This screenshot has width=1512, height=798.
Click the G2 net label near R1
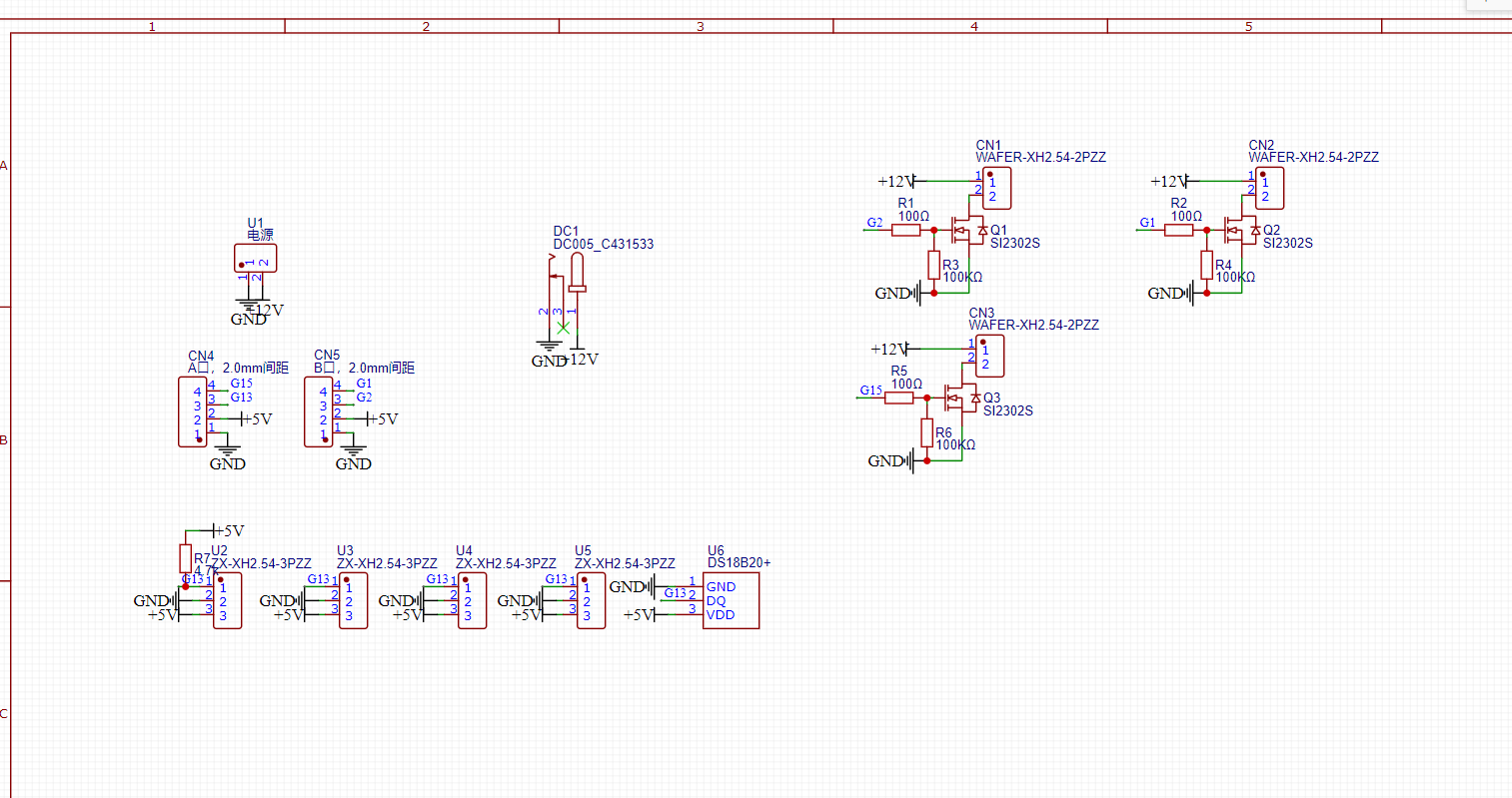tap(874, 223)
